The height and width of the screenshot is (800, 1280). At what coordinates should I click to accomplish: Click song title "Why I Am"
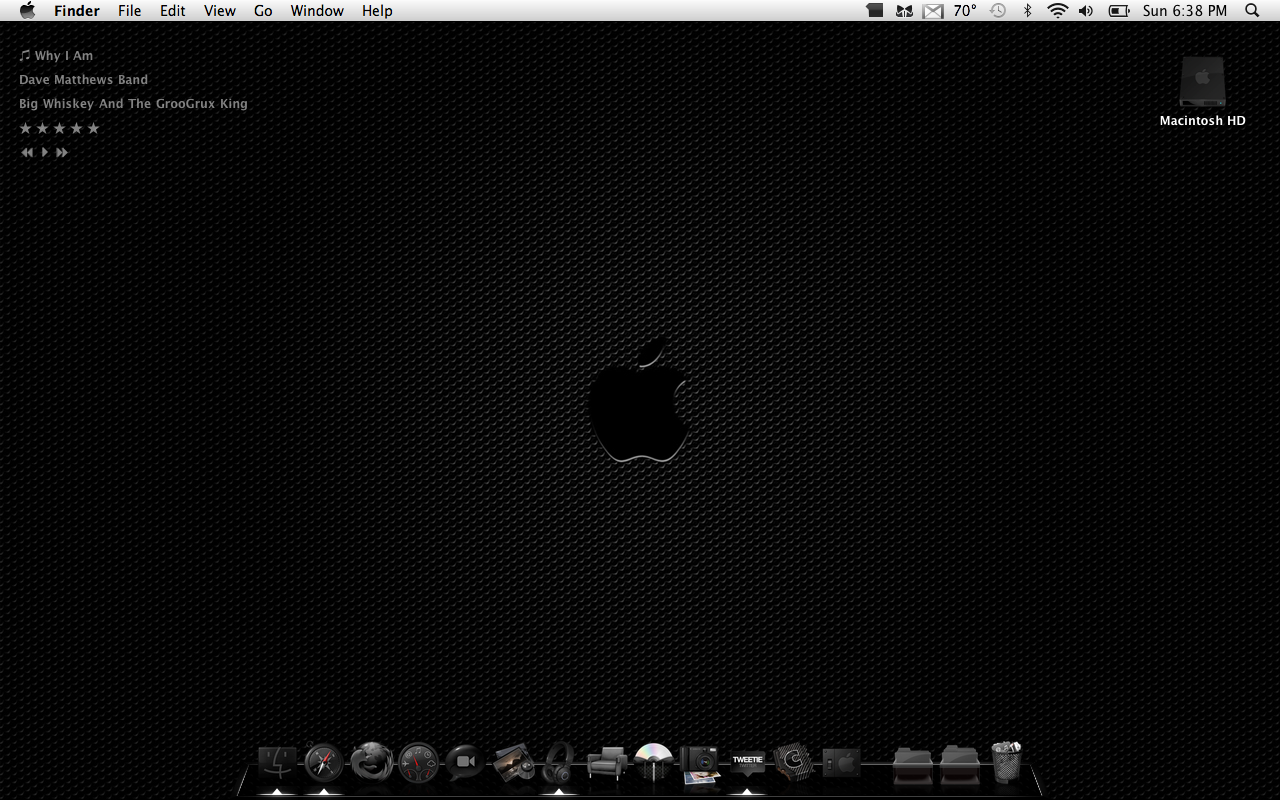[64, 56]
